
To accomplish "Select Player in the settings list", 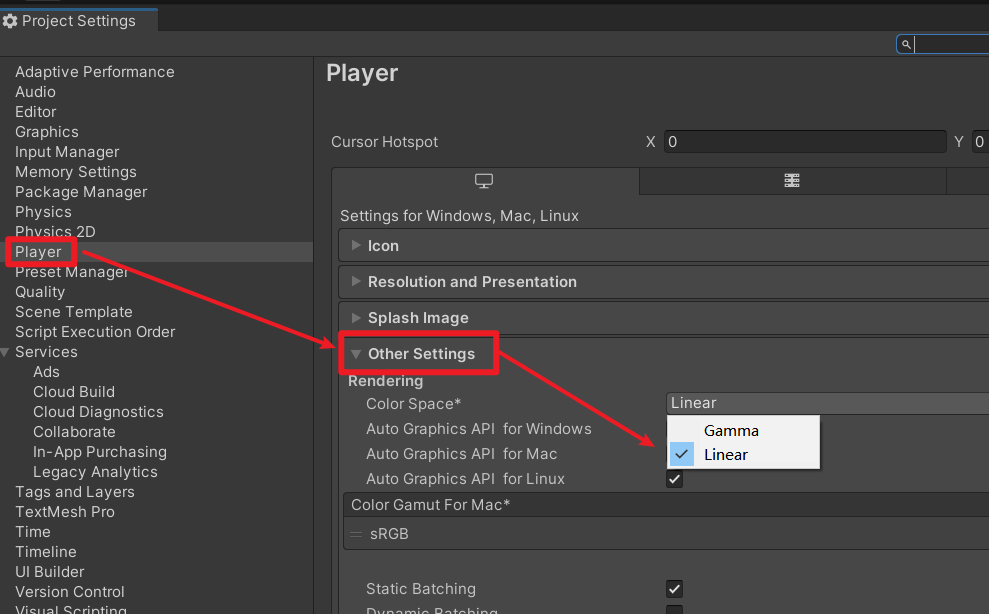I will [38, 252].
